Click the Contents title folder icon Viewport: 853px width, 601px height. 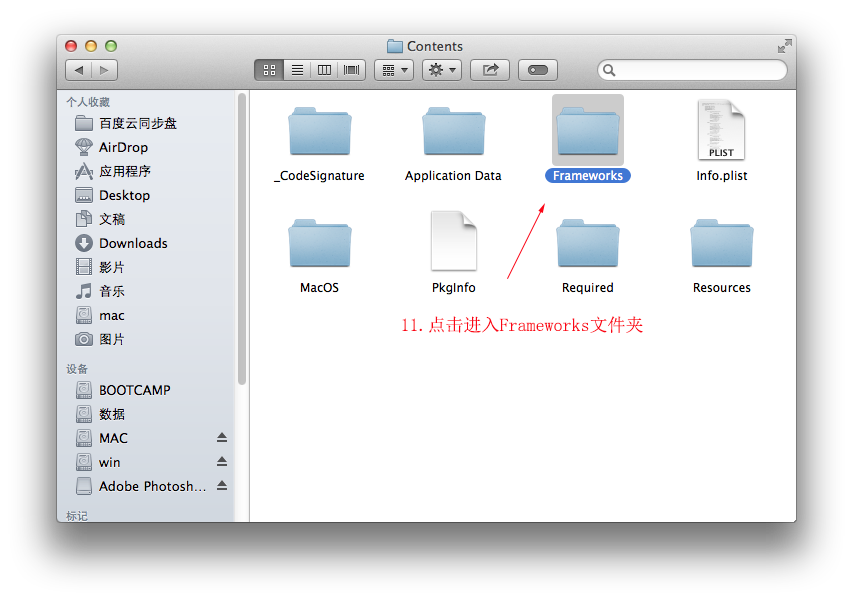[x=395, y=46]
